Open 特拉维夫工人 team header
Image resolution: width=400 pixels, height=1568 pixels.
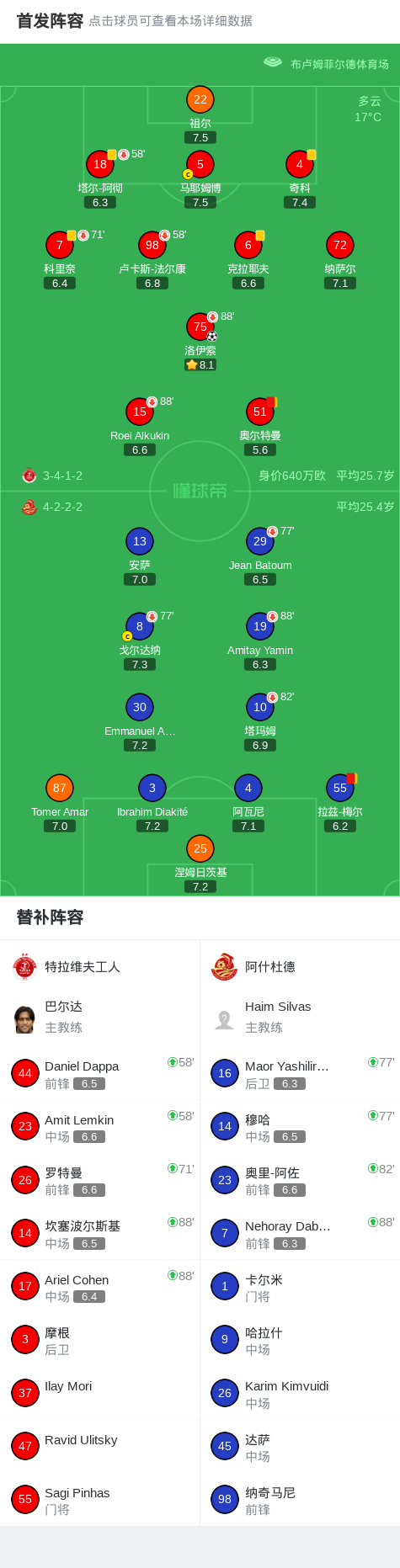tap(100, 967)
